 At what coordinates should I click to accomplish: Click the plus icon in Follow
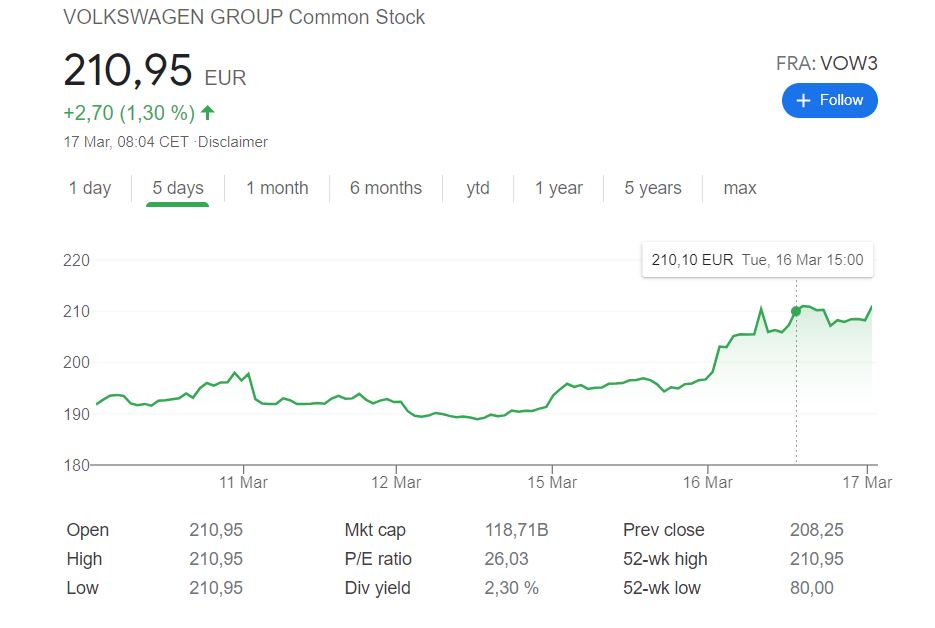pos(802,100)
